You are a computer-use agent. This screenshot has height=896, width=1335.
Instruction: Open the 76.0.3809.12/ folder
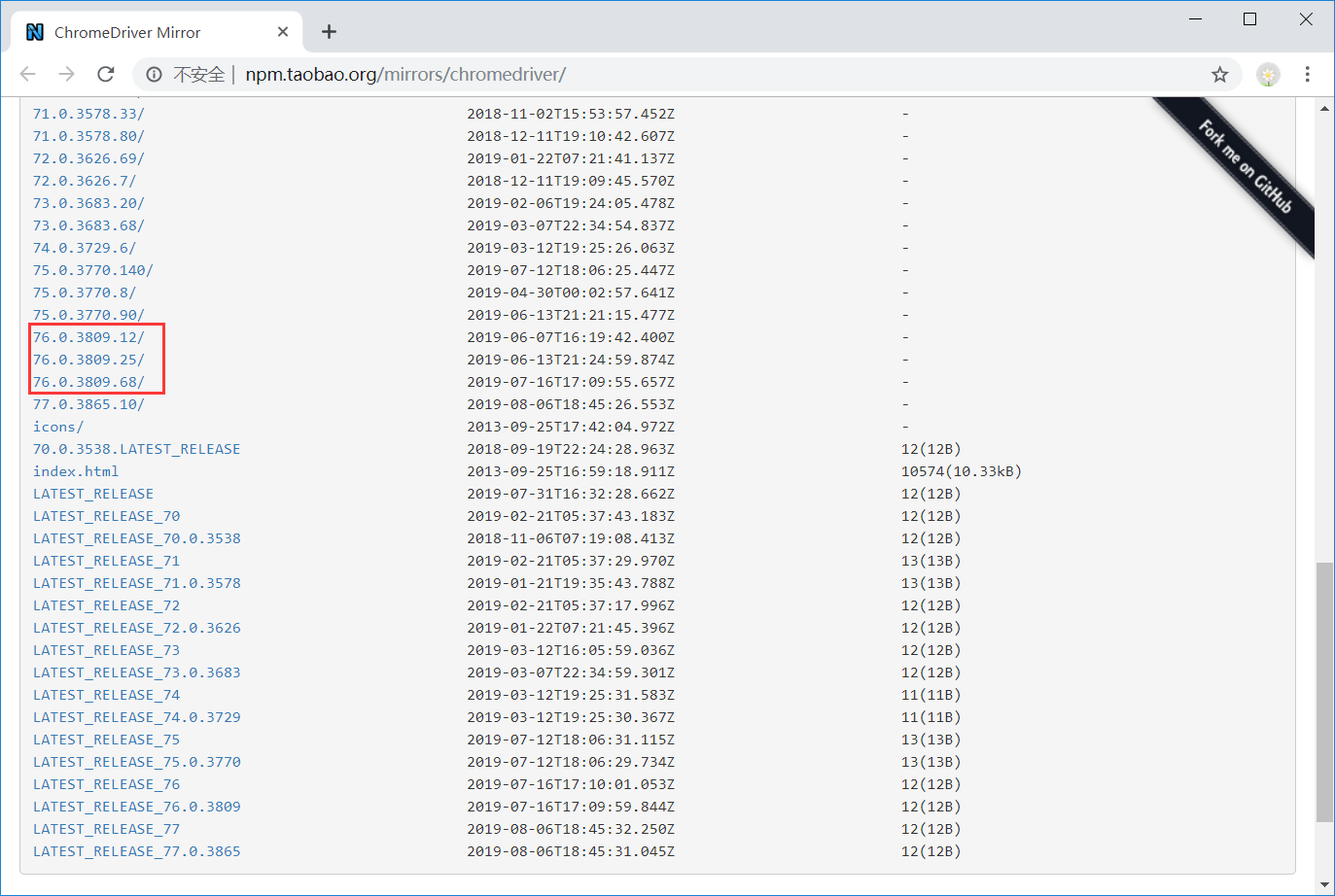tap(88, 337)
